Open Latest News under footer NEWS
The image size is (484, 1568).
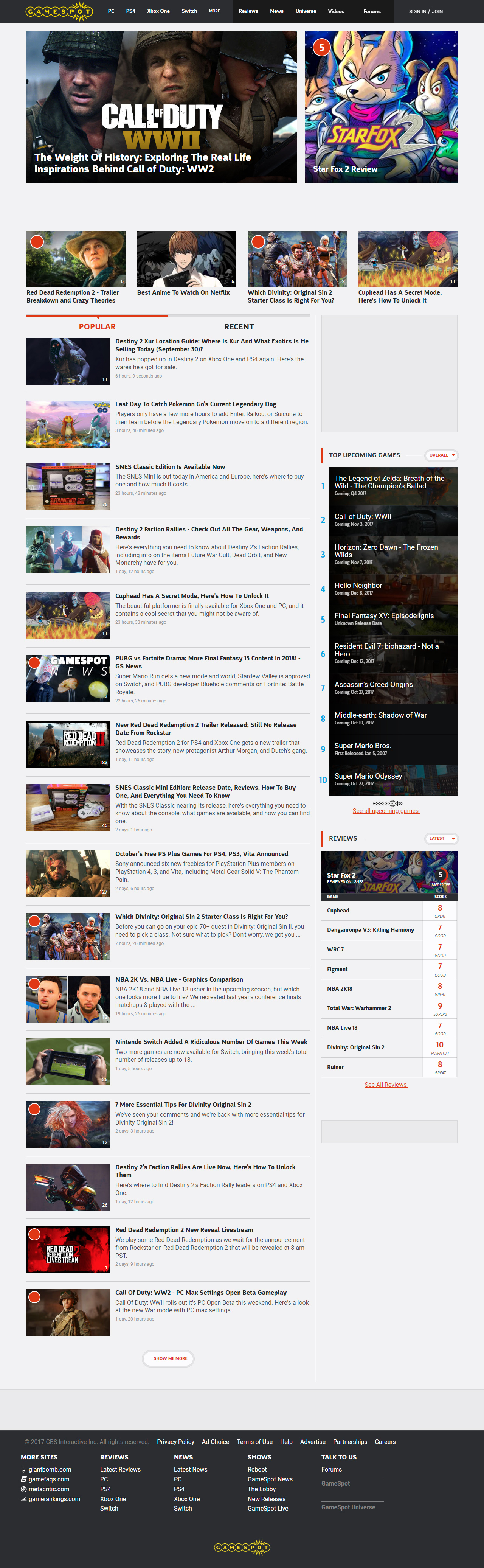(x=191, y=1469)
